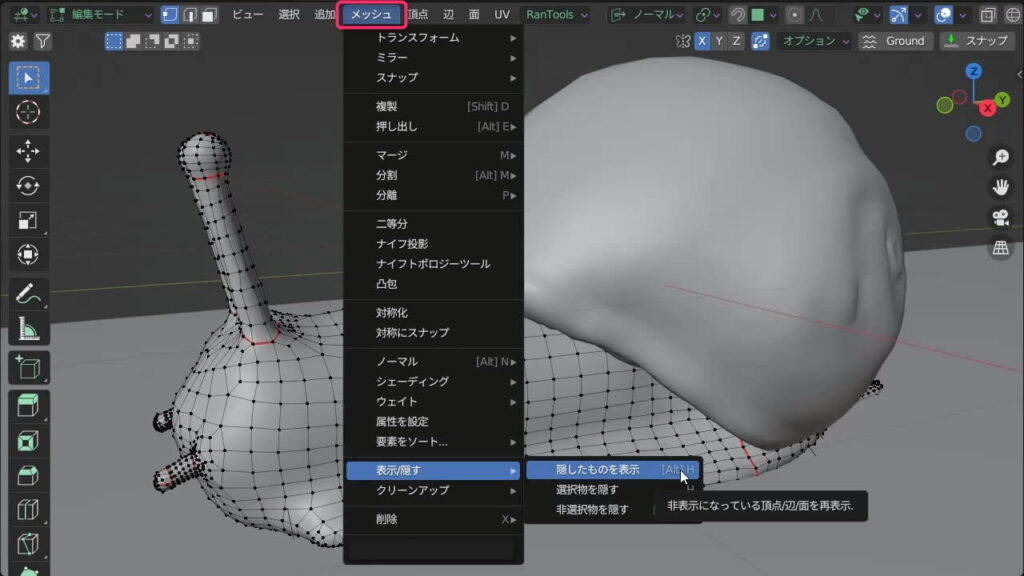The height and width of the screenshot is (576, 1024).
Task: Choose ナイフ投影 menu entry
Action: pos(433,244)
